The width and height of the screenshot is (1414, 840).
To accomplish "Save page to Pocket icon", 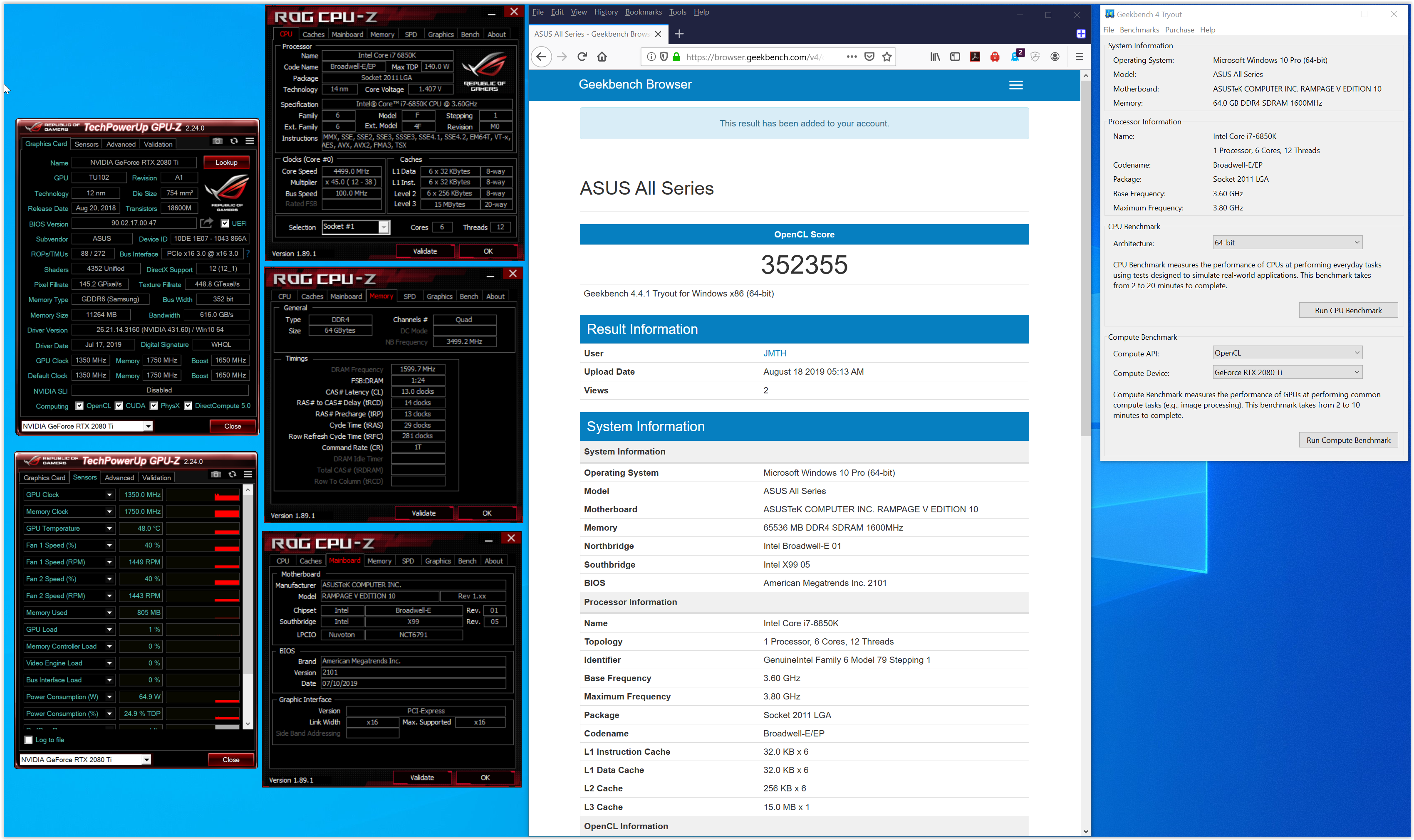I will click(869, 57).
